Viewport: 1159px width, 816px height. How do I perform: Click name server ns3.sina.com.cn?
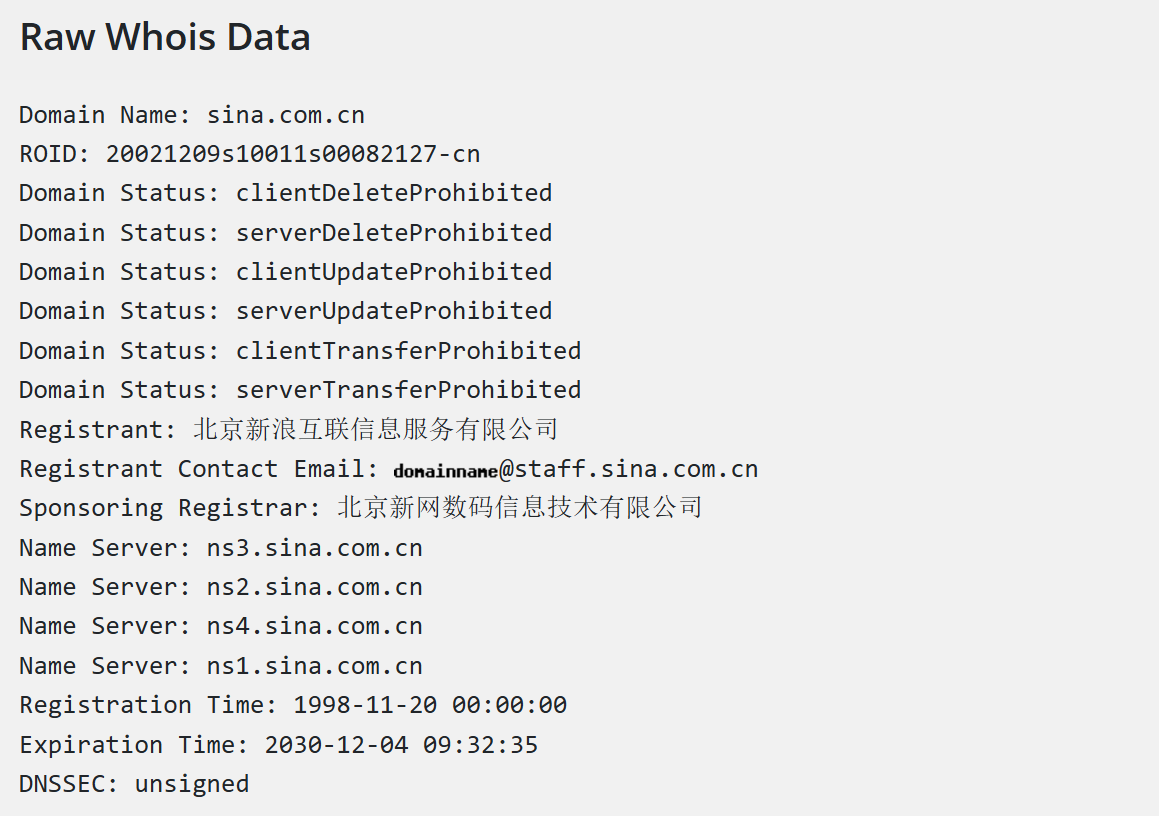pyautogui.click(x=314, y=548)
